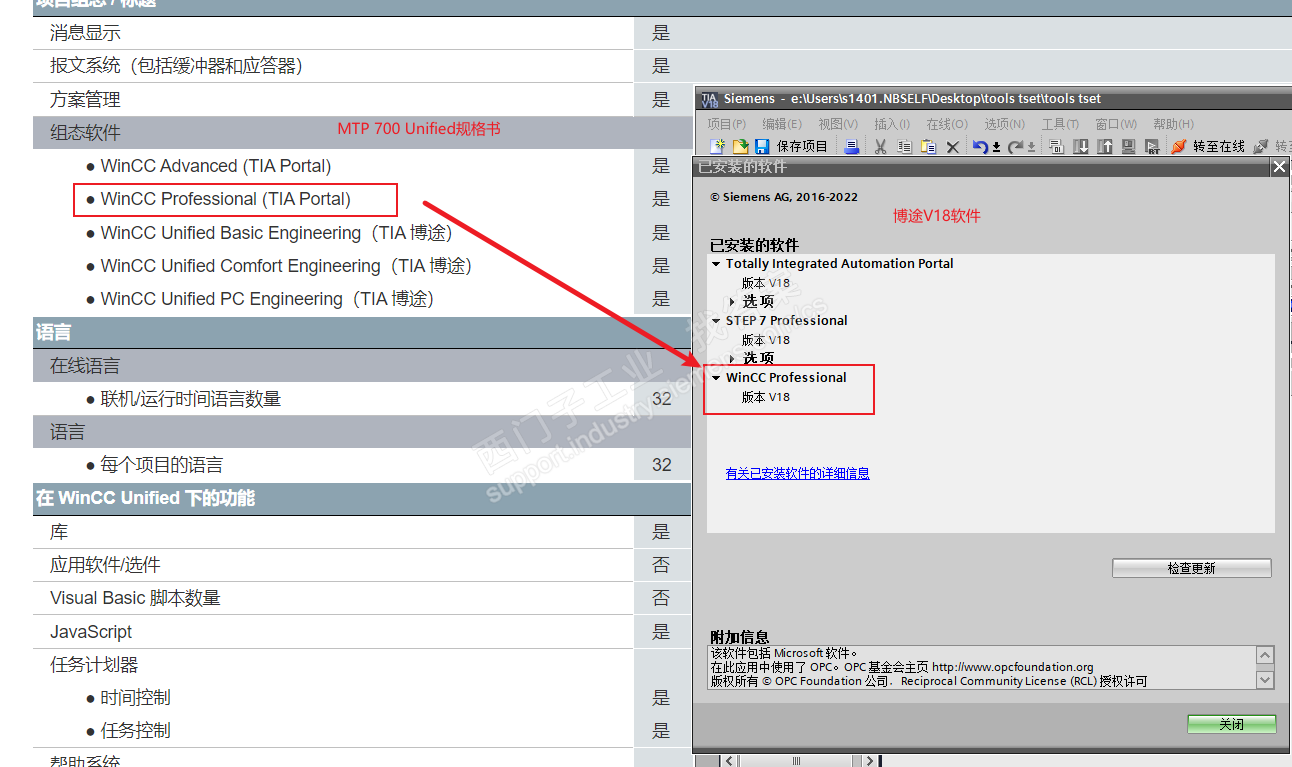Open the undo history dropdown arrow
Viewport: 1292px width, 767px height.
tap(997, 148)
